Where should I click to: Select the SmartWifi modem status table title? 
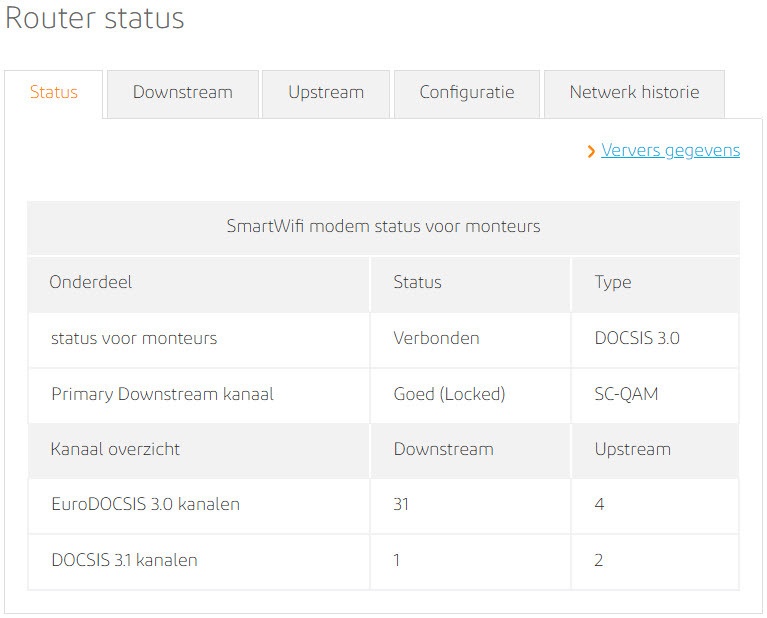(383, 226)
